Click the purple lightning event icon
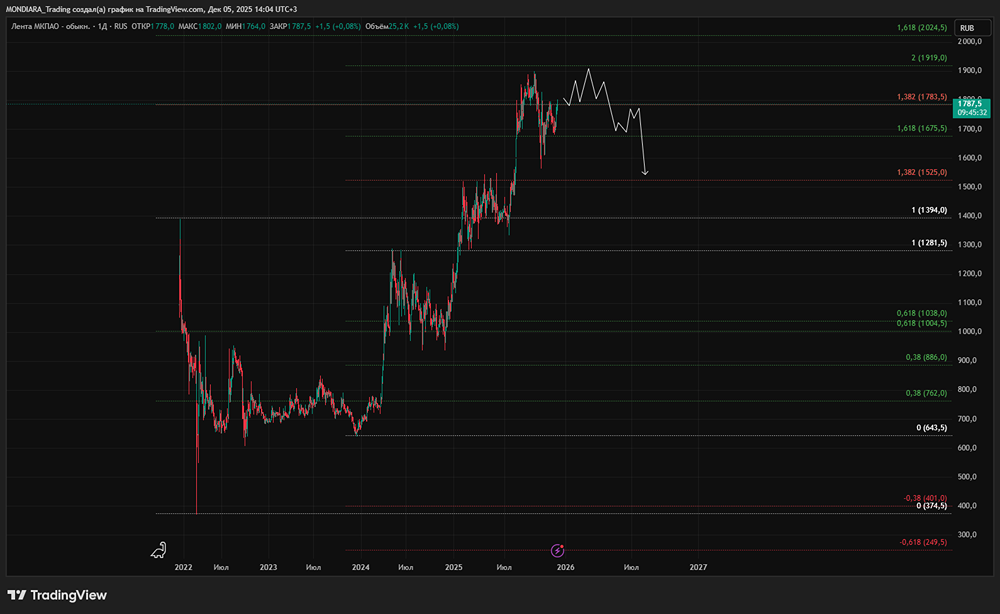Screen dimensions: 1000x614 click(x=557, y=550)
